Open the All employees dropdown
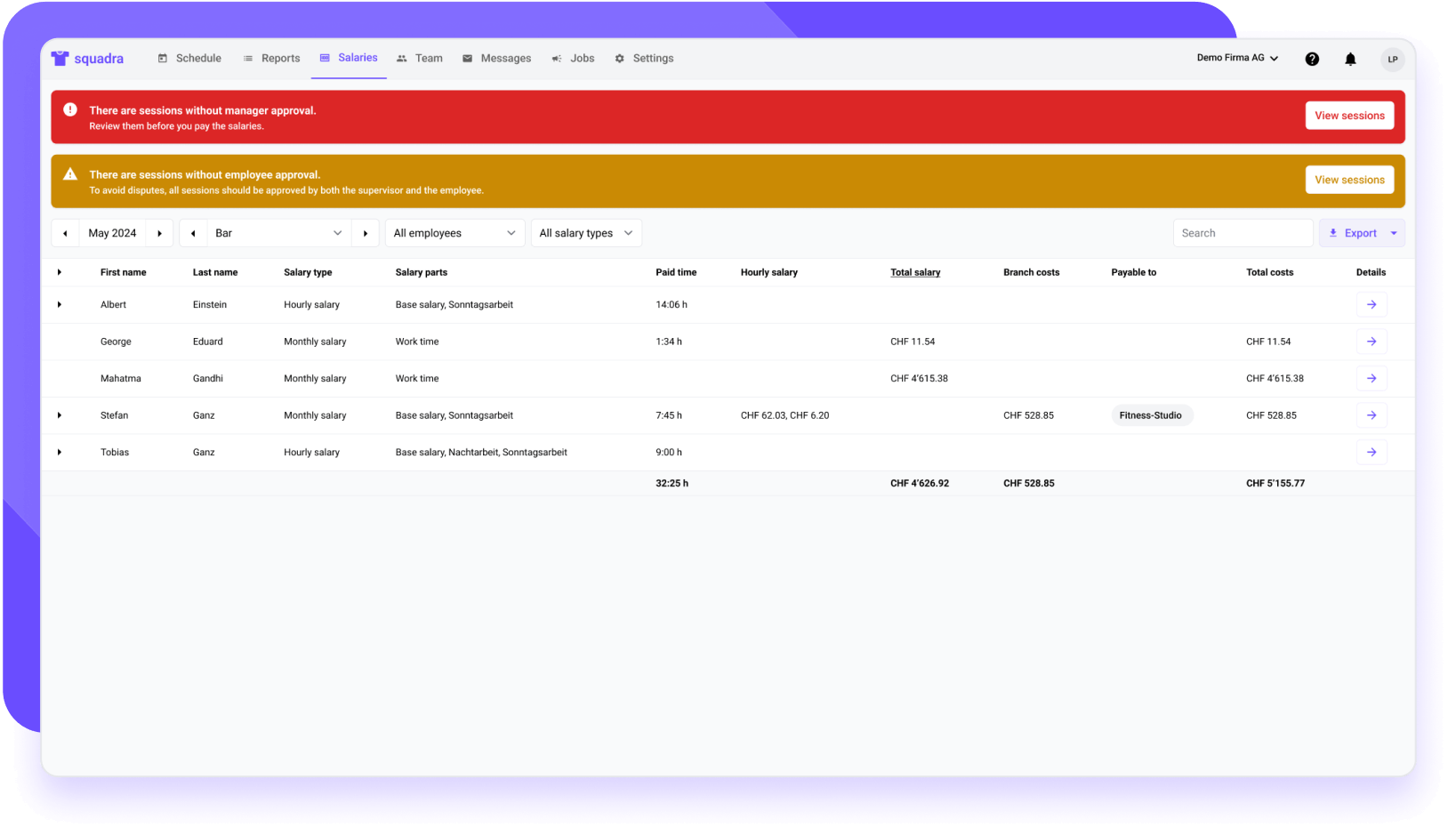This screenshot has width=1456, height=836. pos(454,233)
